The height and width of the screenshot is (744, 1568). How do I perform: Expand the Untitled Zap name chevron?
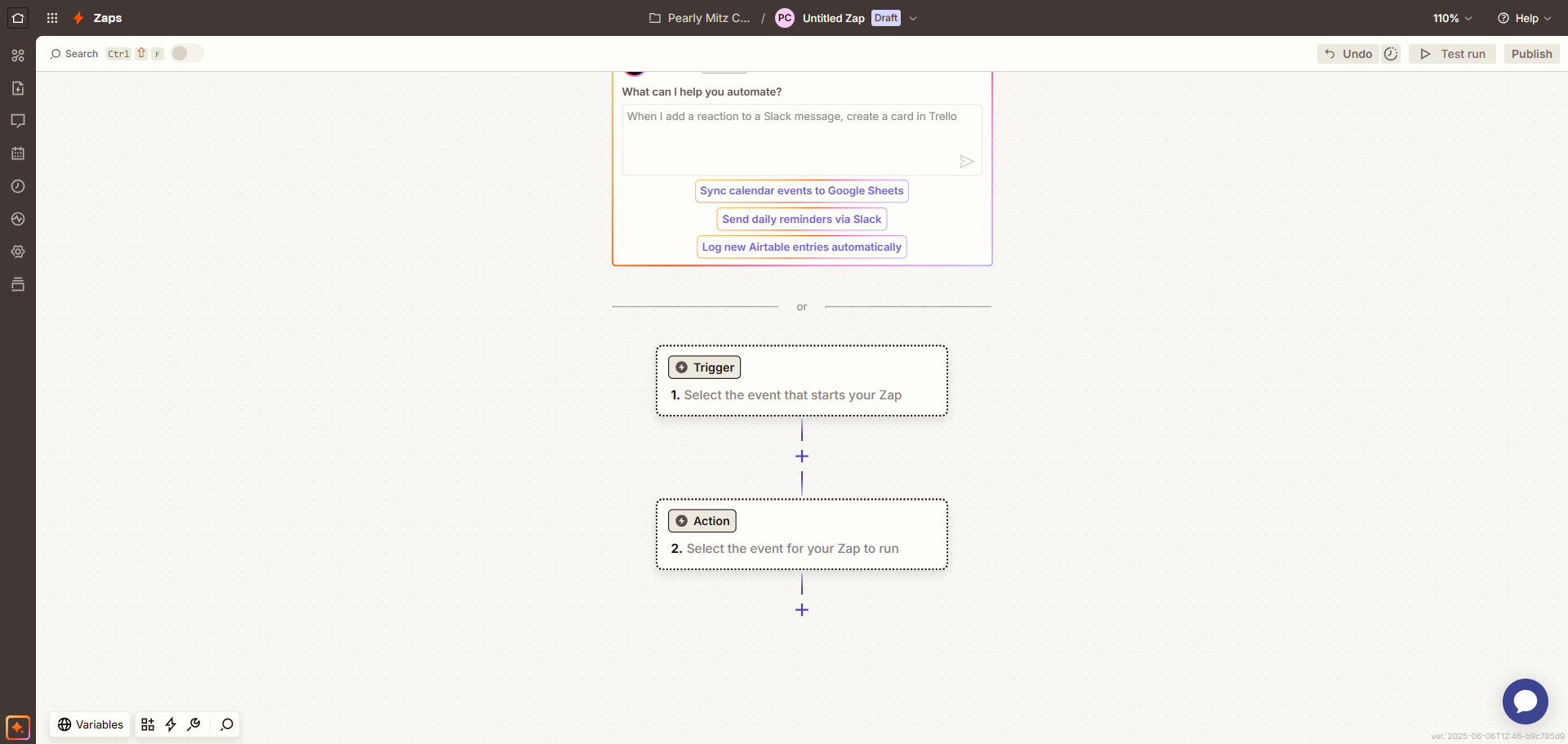[x=913, y=18]
